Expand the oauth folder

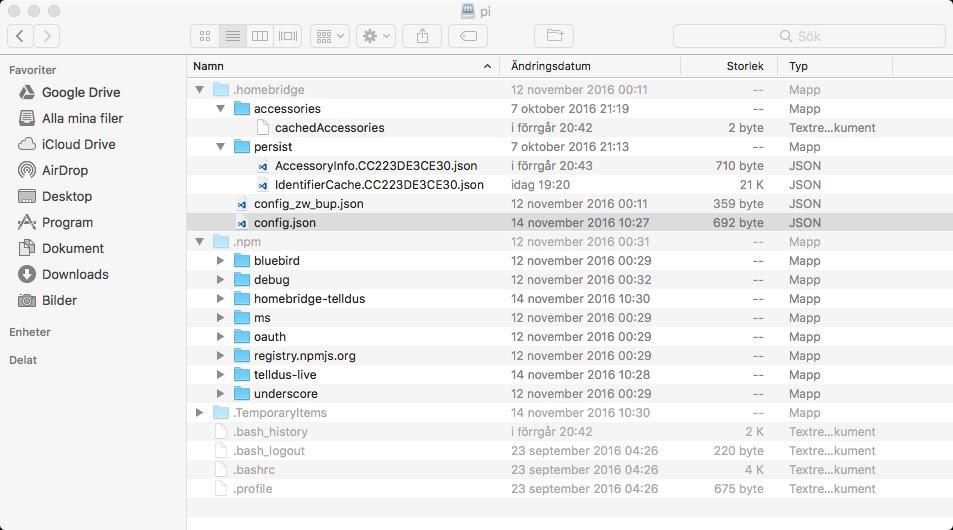pos(220,337)
